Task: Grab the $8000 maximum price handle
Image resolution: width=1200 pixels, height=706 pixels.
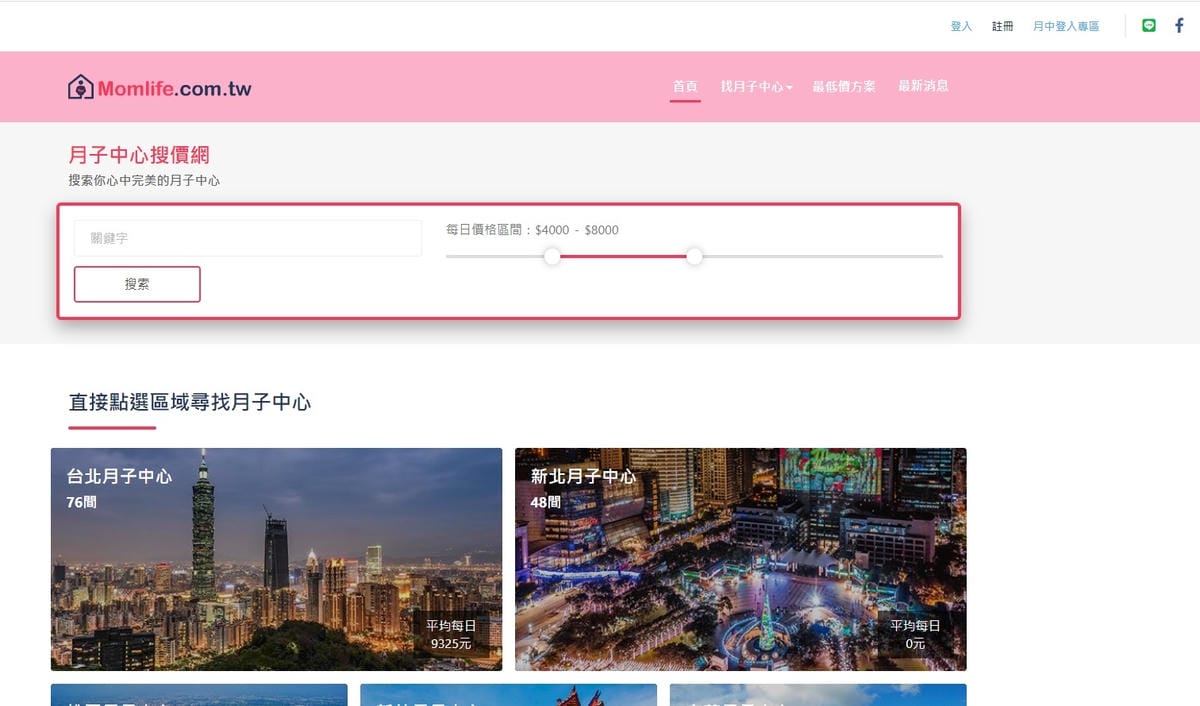Action: [694, 257]
